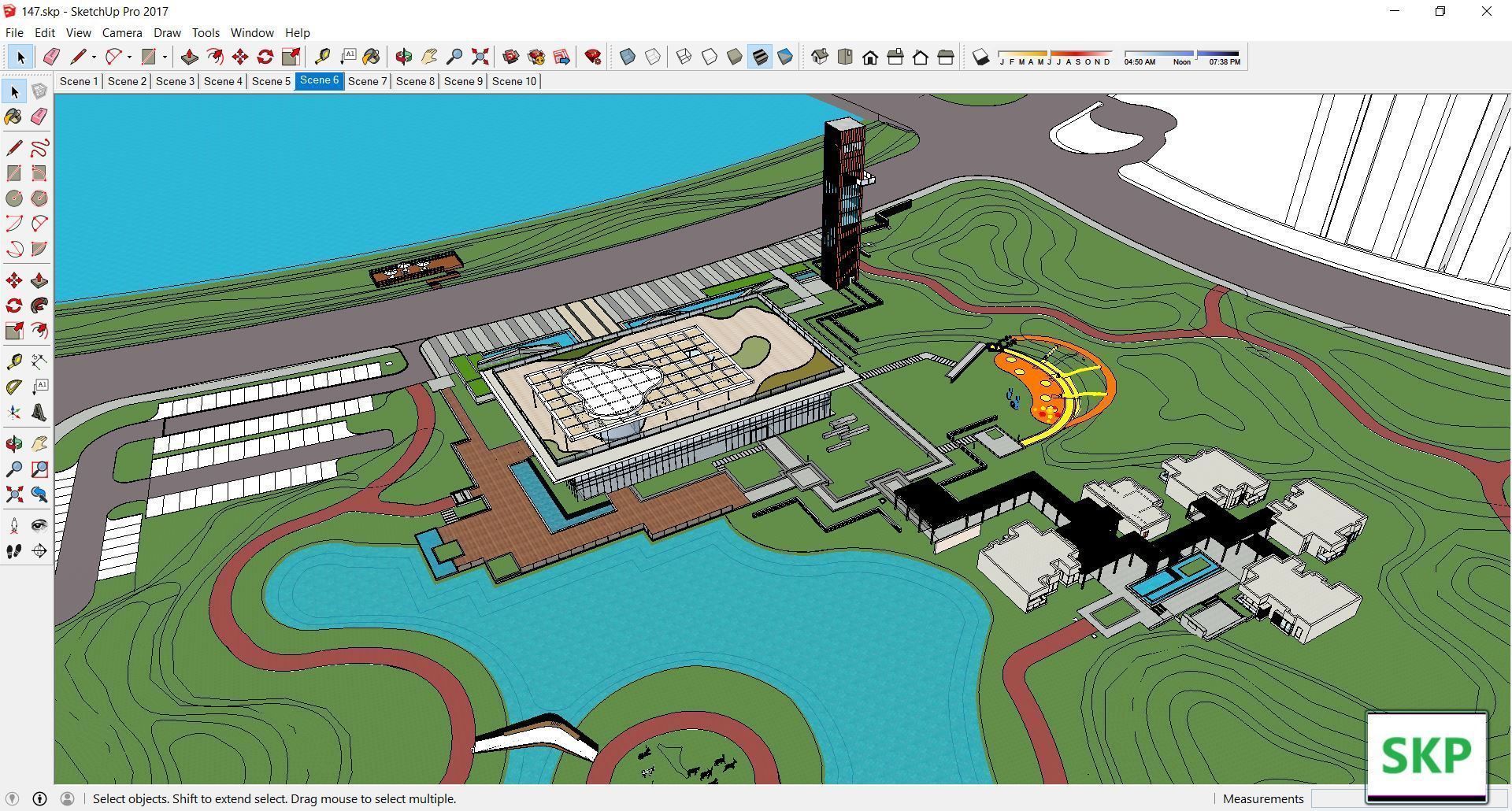This screenshot has width=1512, height=811.
Task: Open the File menu
Action: (14, 32)
